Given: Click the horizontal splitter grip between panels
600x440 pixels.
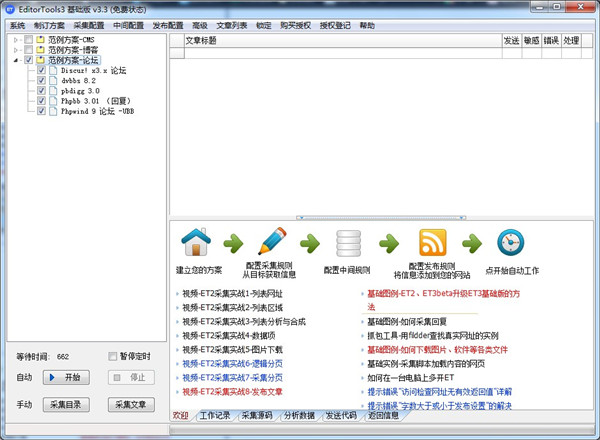Looking at the screenshot, I should pyautogui.click(x=381, y=218).
